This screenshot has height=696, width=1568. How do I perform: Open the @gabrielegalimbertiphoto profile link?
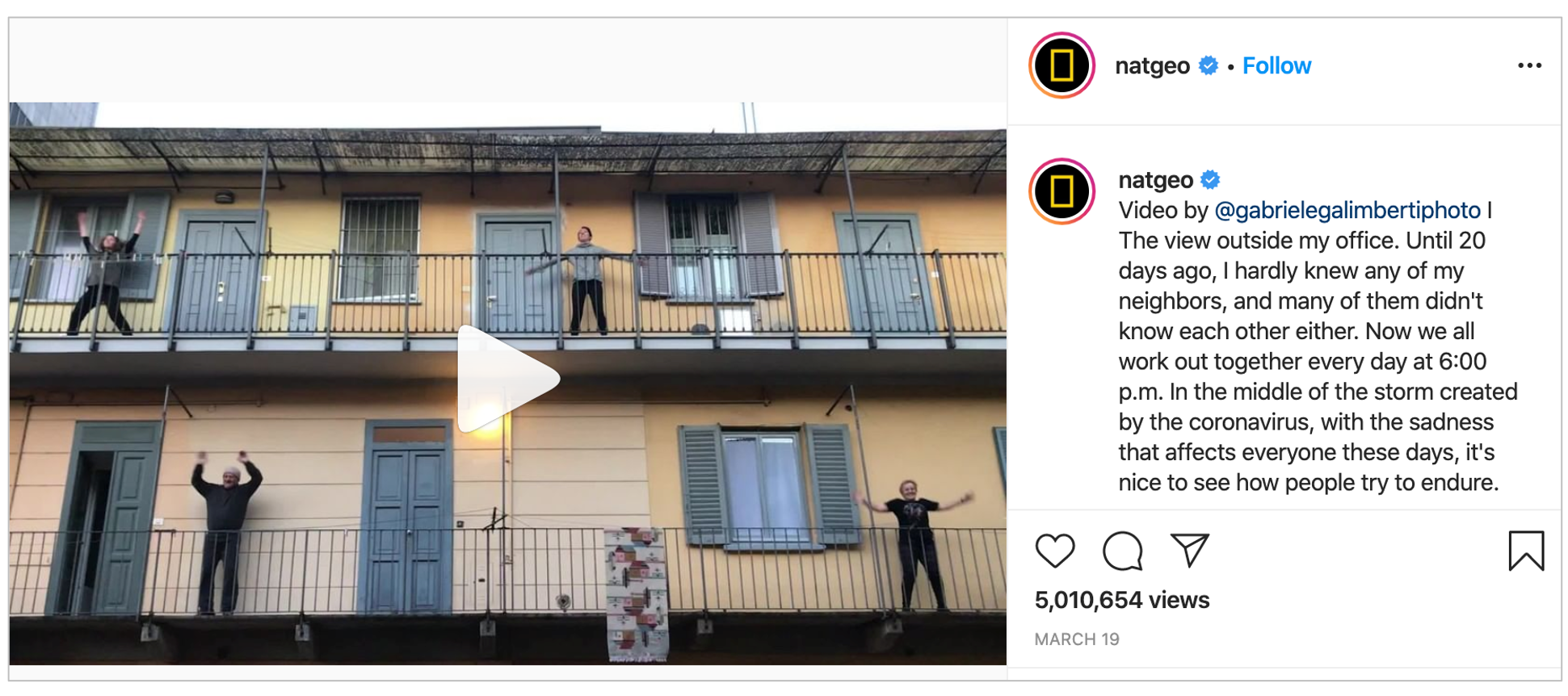[x=1347, y=210]
